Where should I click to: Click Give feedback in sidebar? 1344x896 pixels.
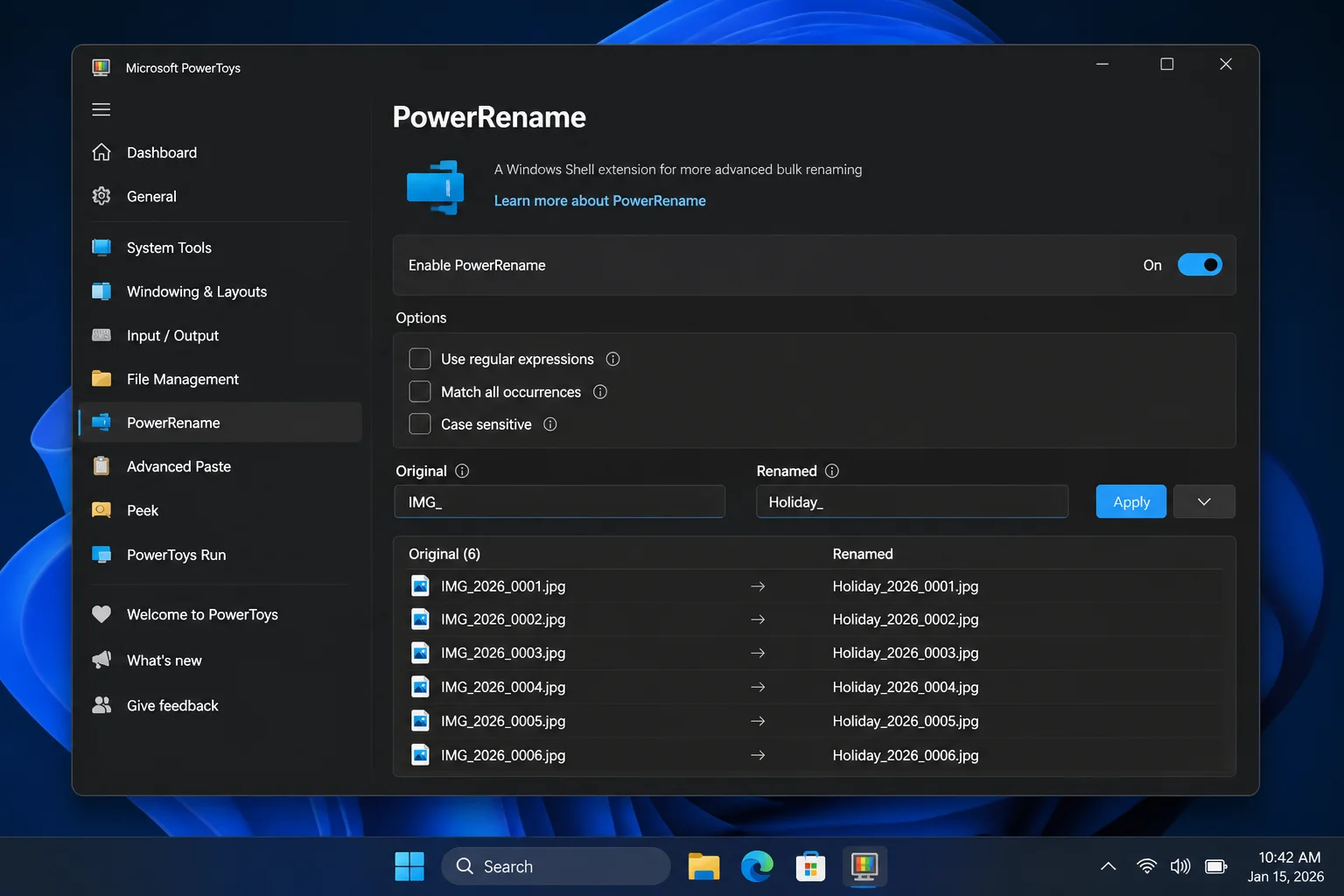pyautogui.click(x=220, y=705)
